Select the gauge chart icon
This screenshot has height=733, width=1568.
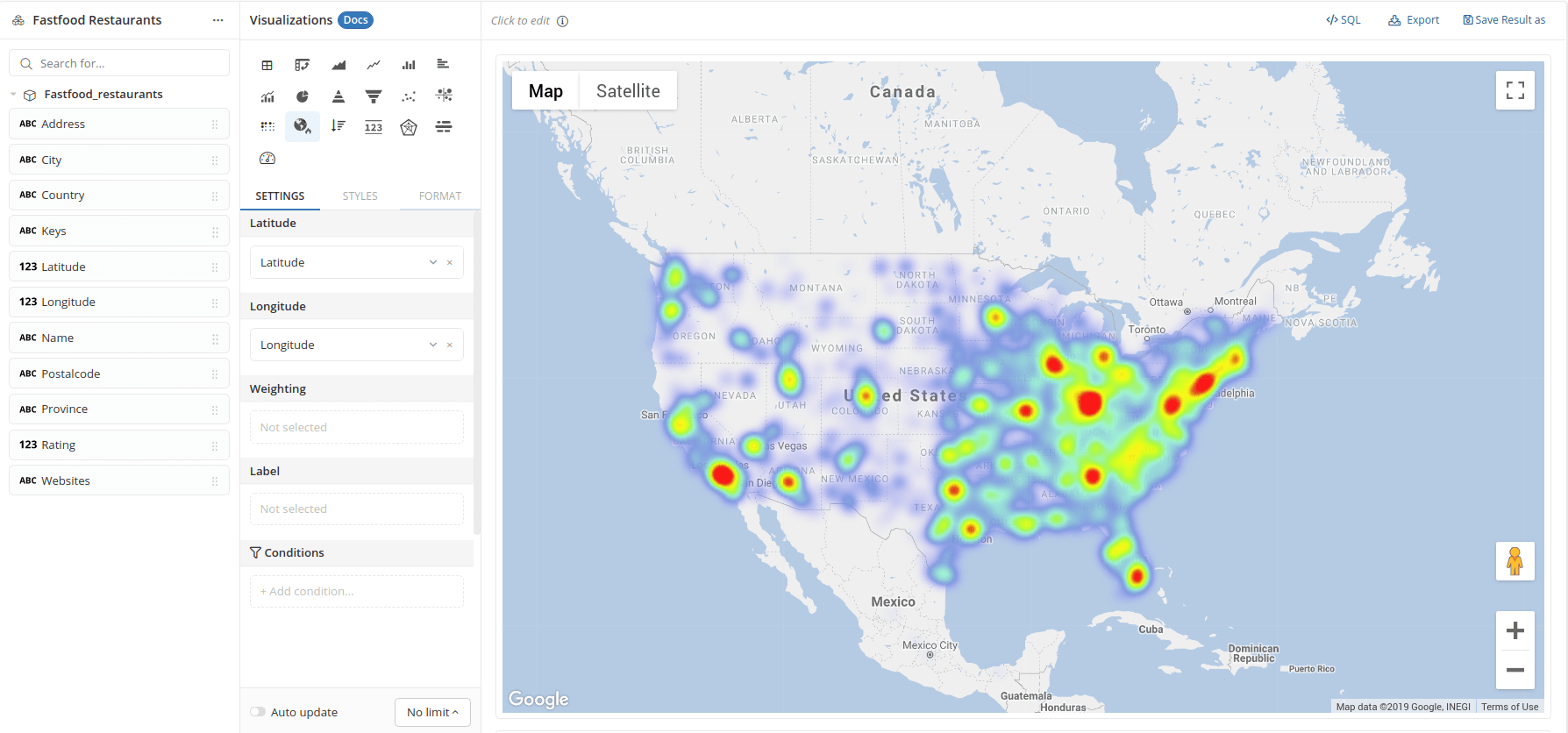(x=267, y=158)
